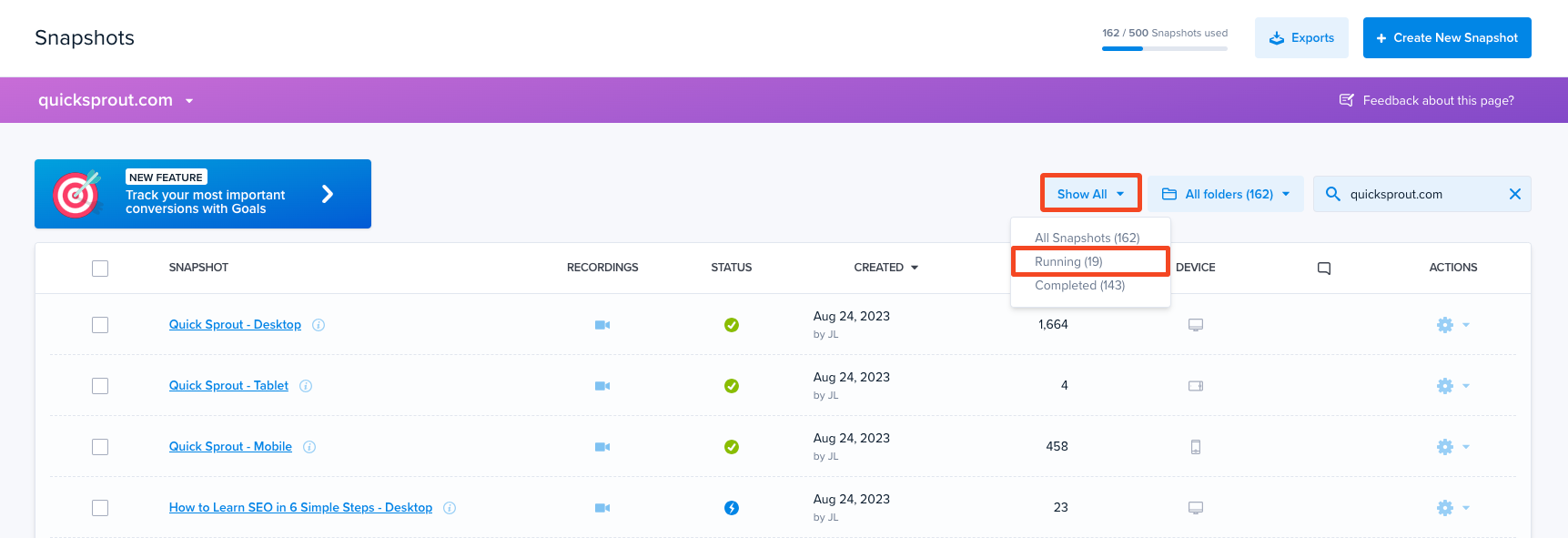This screenshot has width=1568, height=538.
Task: Click info icon next to How to Learn SEO
Action: [x=450, y=508]
